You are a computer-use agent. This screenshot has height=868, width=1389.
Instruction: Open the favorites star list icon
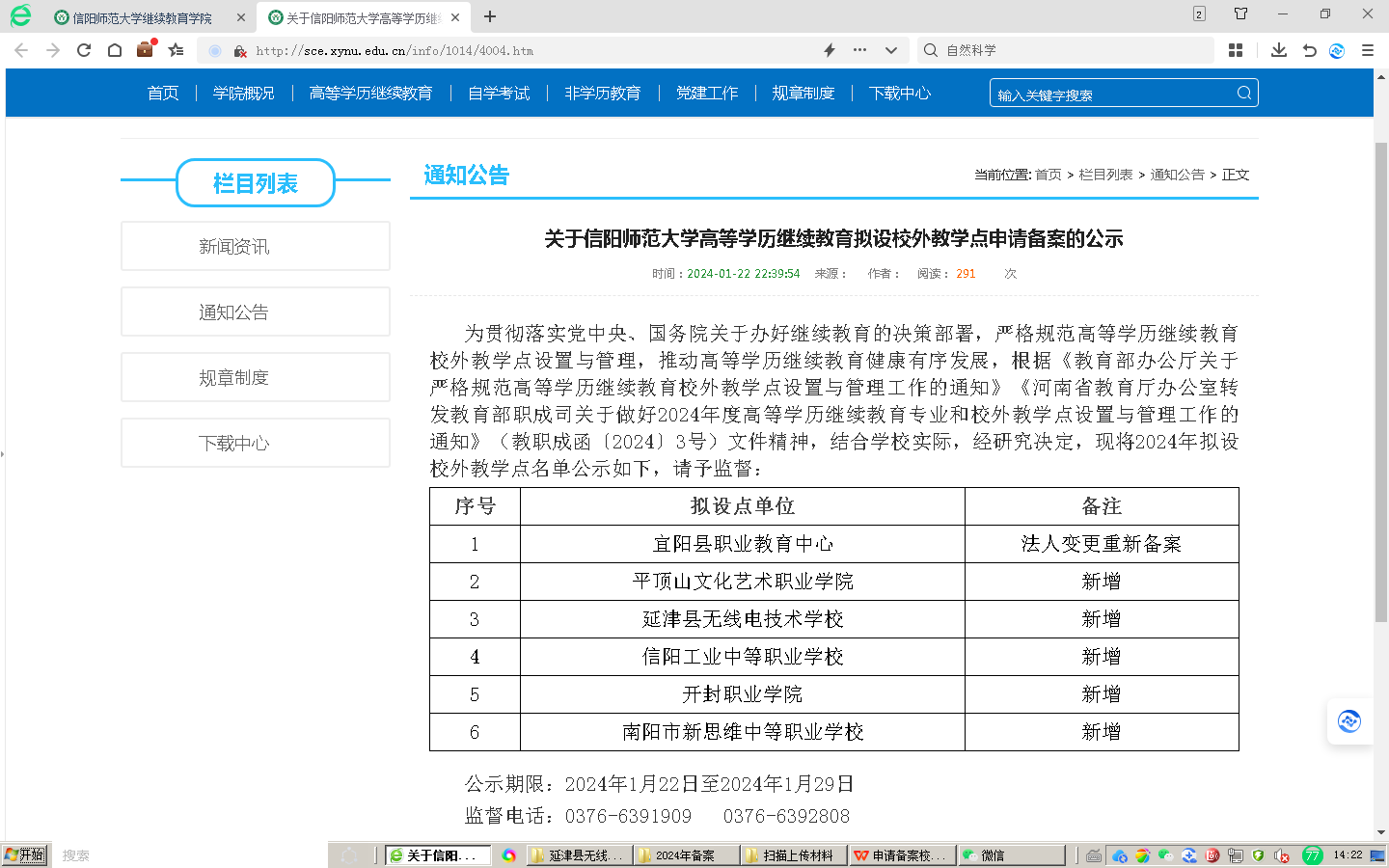coord(176,50)
